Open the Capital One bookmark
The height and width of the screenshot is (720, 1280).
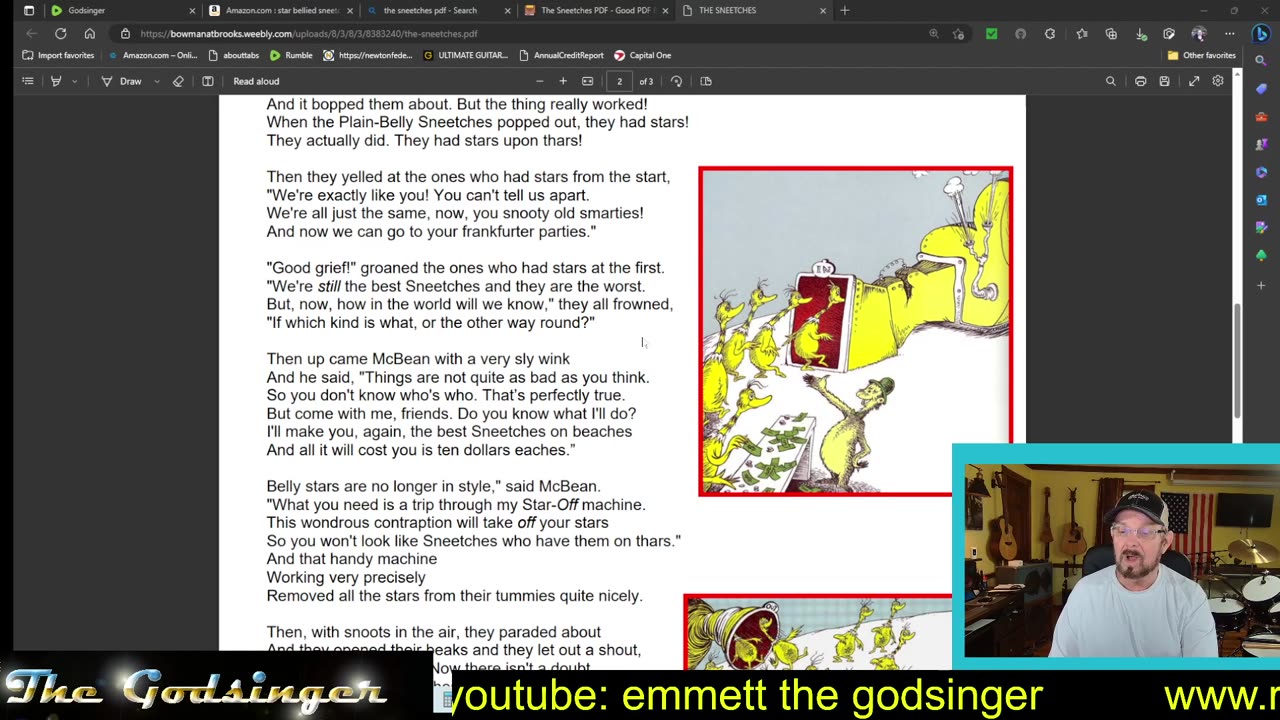coord(642,55)
